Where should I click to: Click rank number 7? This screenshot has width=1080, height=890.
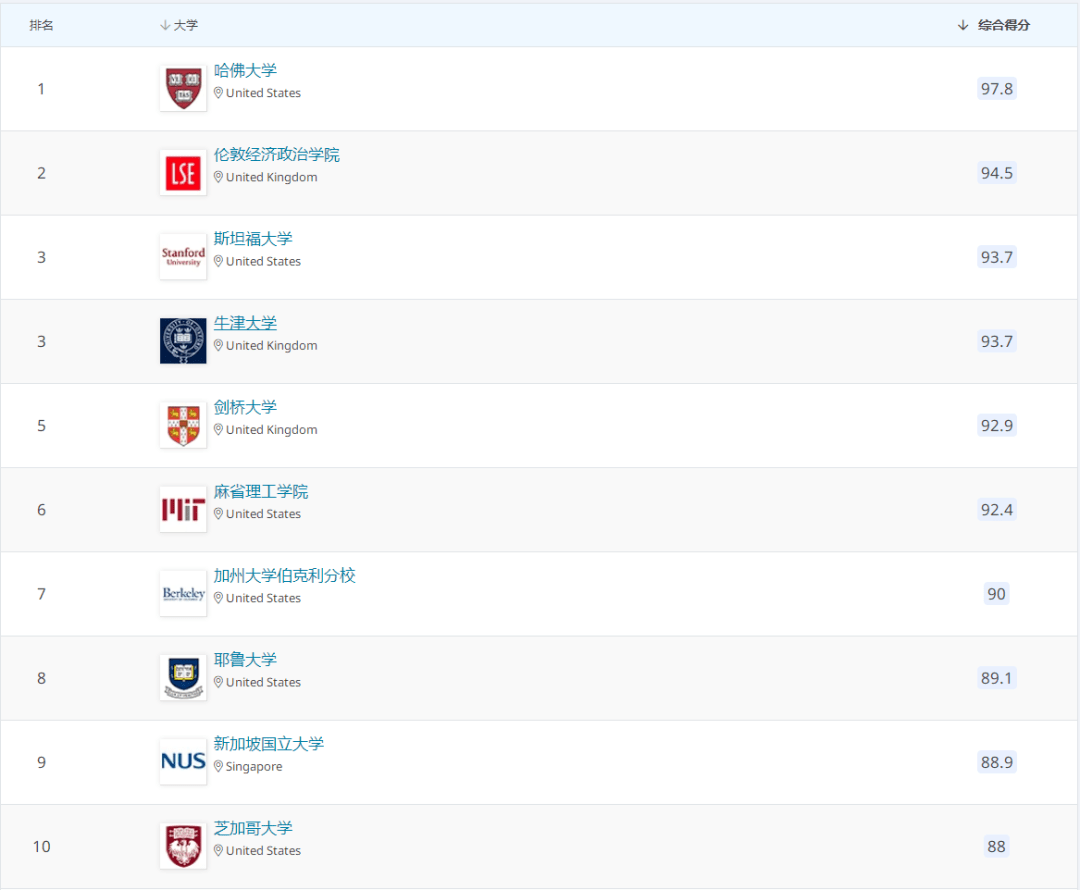pyautogui.click(x=41, y=594)
